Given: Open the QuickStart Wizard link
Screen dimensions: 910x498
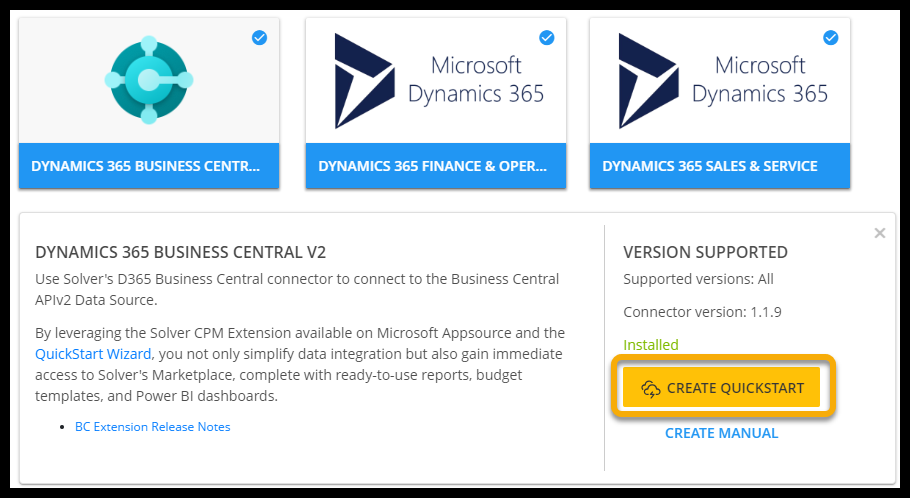Looking at the screenshot, I should pyautogui.click(x=93, y=354).
